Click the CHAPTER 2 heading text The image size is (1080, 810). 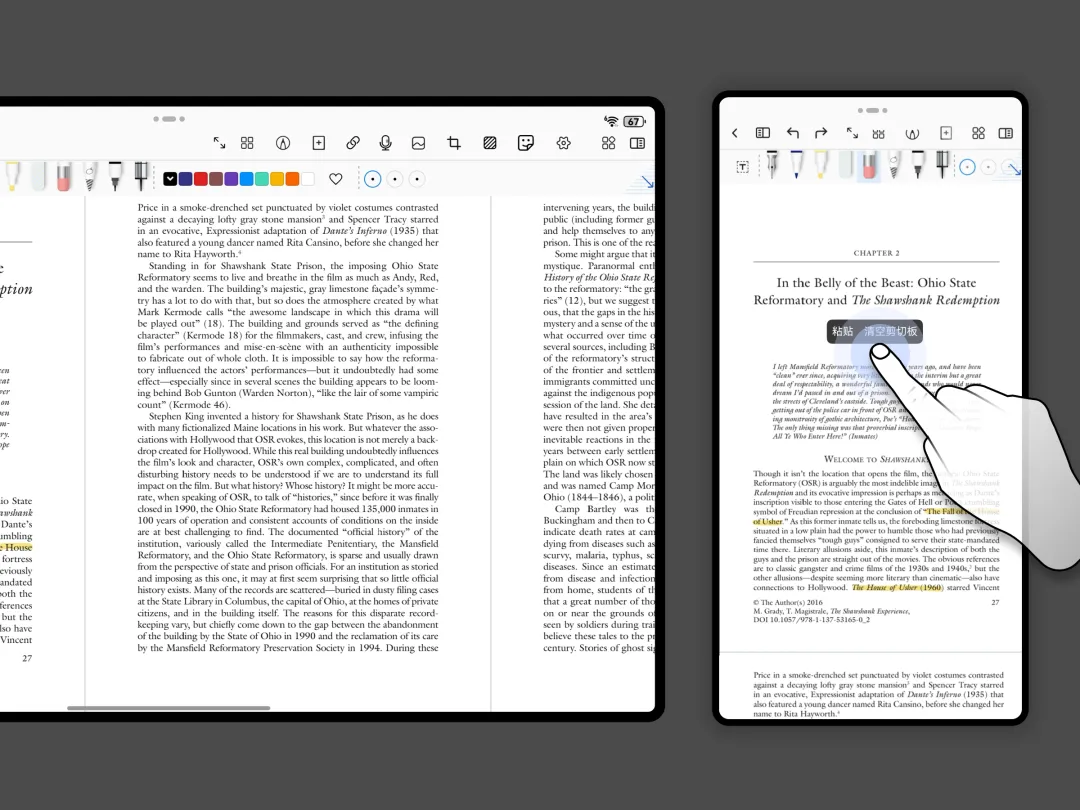pos(876,253)
